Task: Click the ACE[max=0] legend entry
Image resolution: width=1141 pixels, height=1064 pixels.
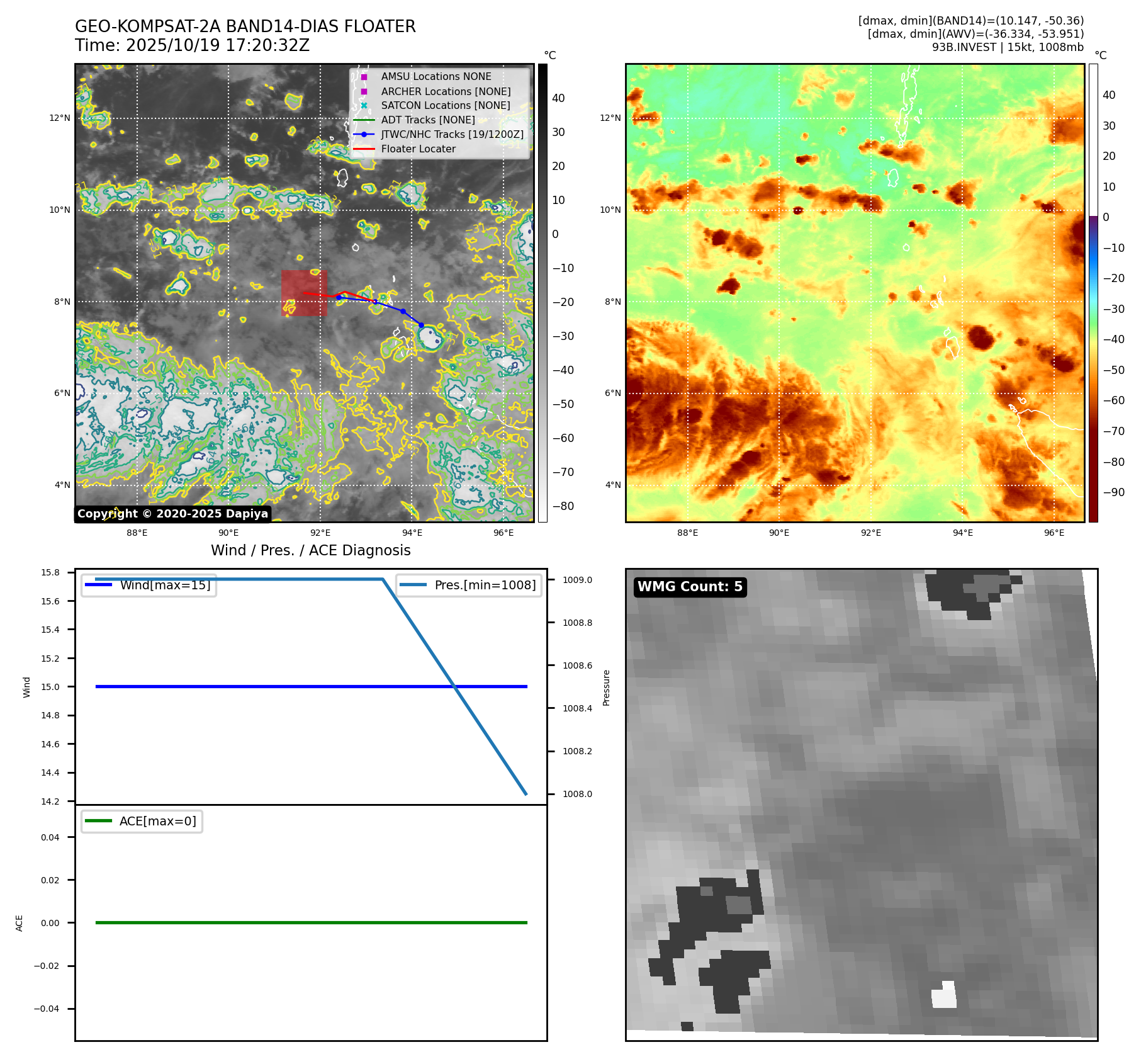Action: pos(142,821)
